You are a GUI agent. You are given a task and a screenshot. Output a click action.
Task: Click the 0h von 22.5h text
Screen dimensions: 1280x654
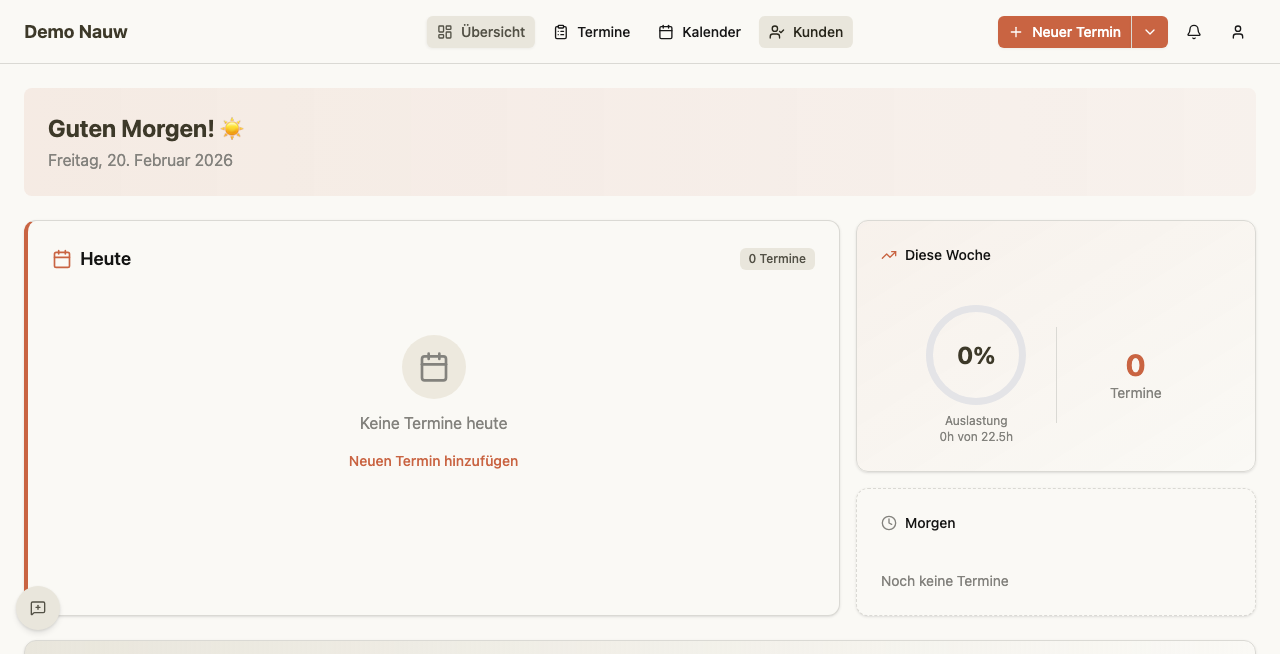pyautogui.click(x=976, y=437)
